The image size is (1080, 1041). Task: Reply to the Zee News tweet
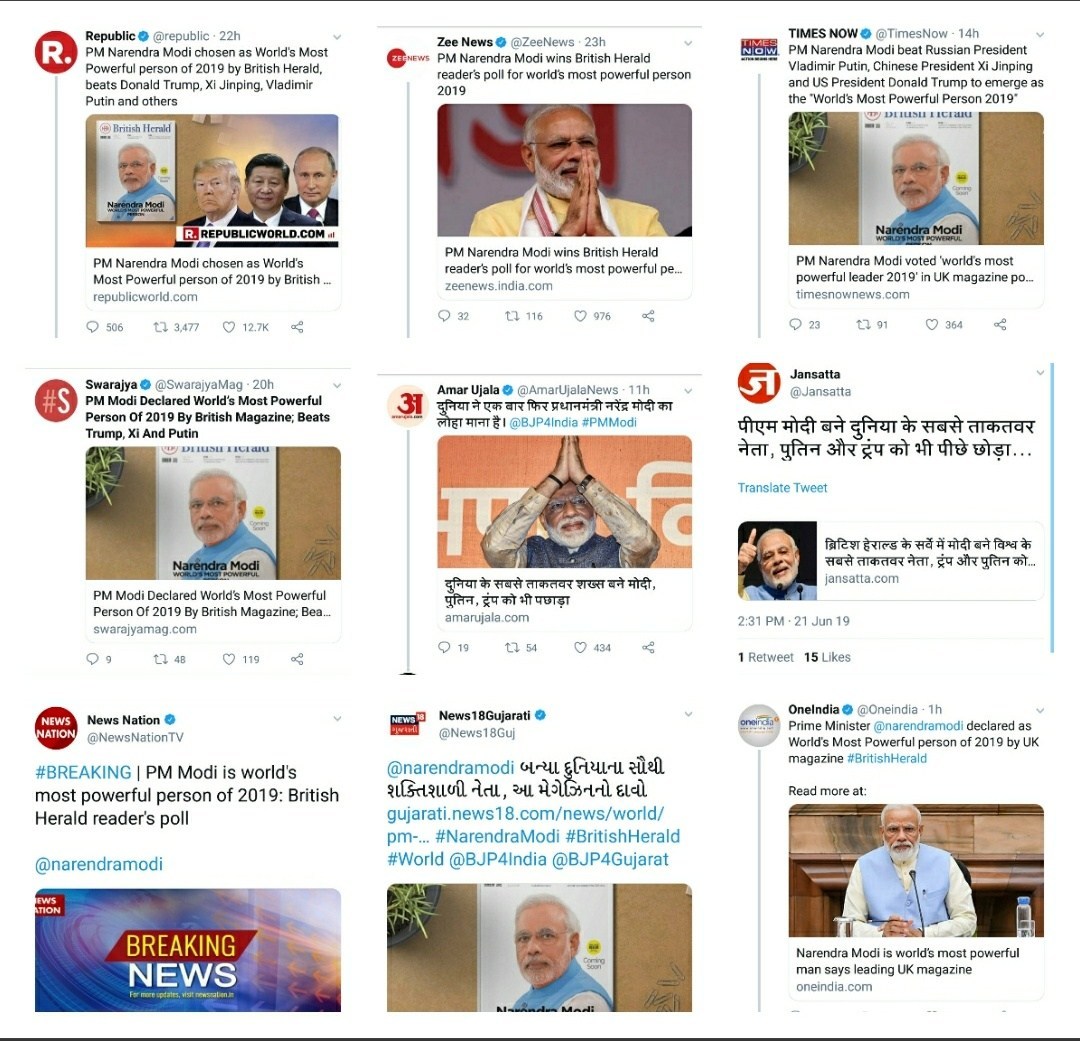(444, 316)
